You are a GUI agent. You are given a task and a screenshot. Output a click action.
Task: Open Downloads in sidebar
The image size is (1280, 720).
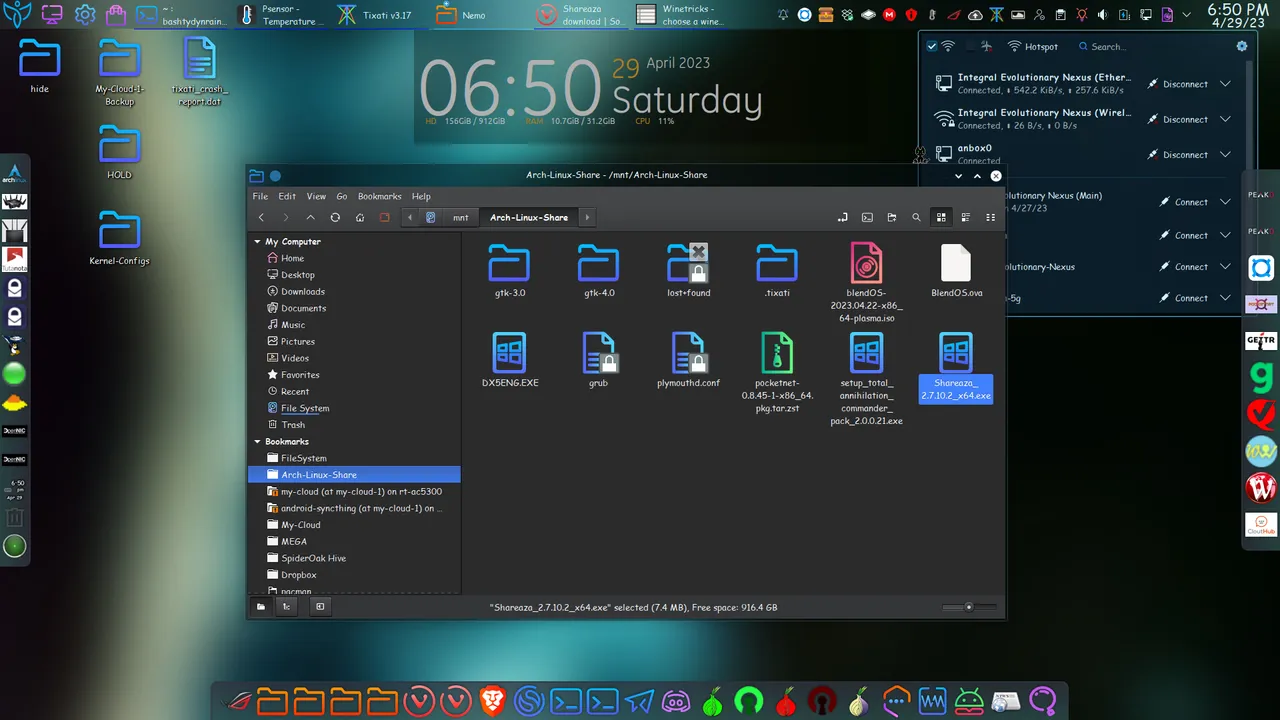(x=303, y=291)
